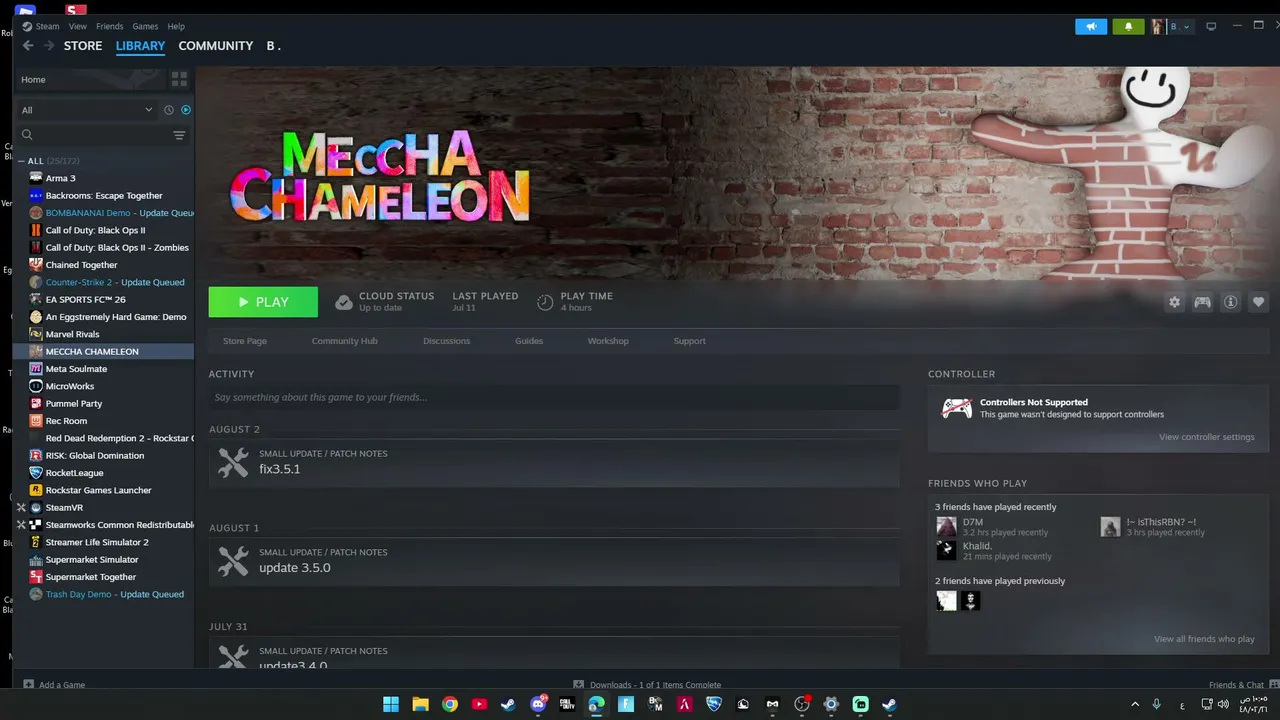This screenshot has height=720, width=1280.
Task: Open the Workshop tab for this game
Action: coord(608,341)
